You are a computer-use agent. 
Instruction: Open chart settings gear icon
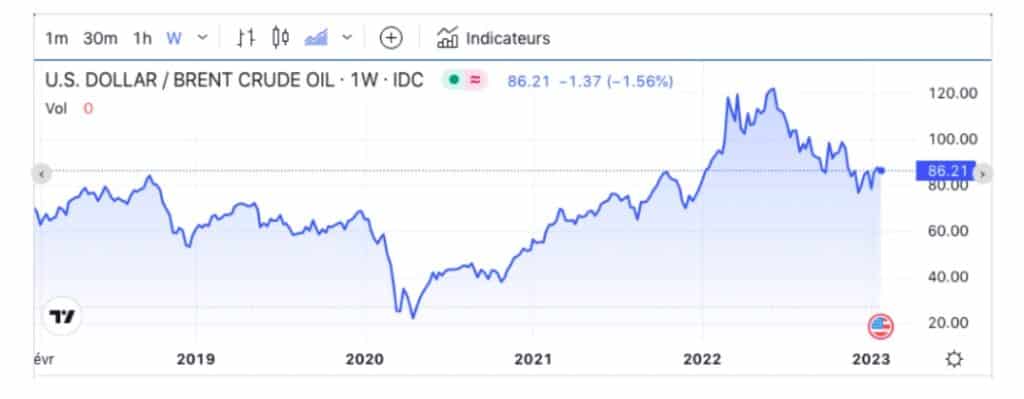point(954,359)
